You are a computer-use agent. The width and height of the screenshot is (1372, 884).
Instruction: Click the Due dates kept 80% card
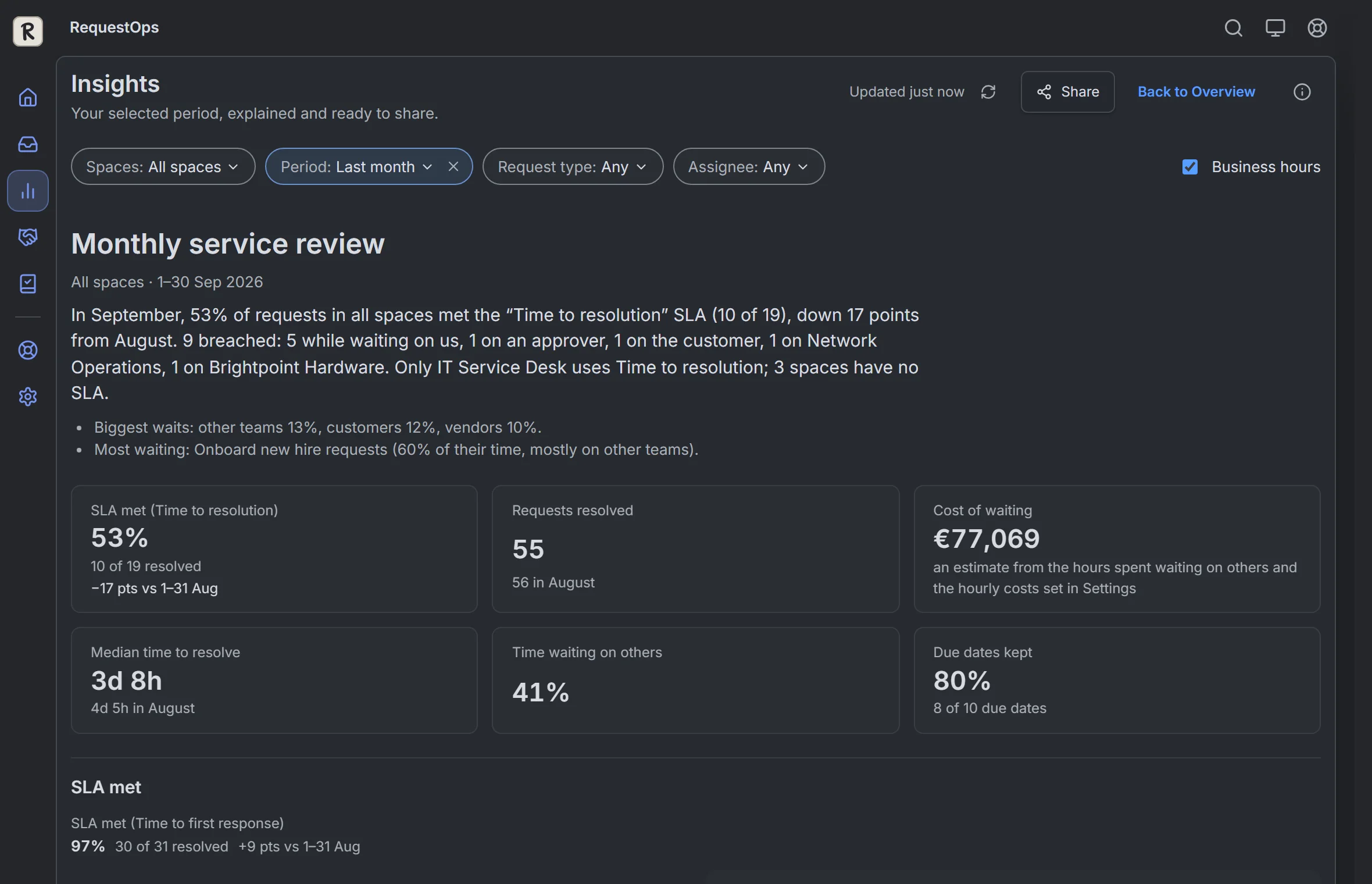tap(1117, 680)
